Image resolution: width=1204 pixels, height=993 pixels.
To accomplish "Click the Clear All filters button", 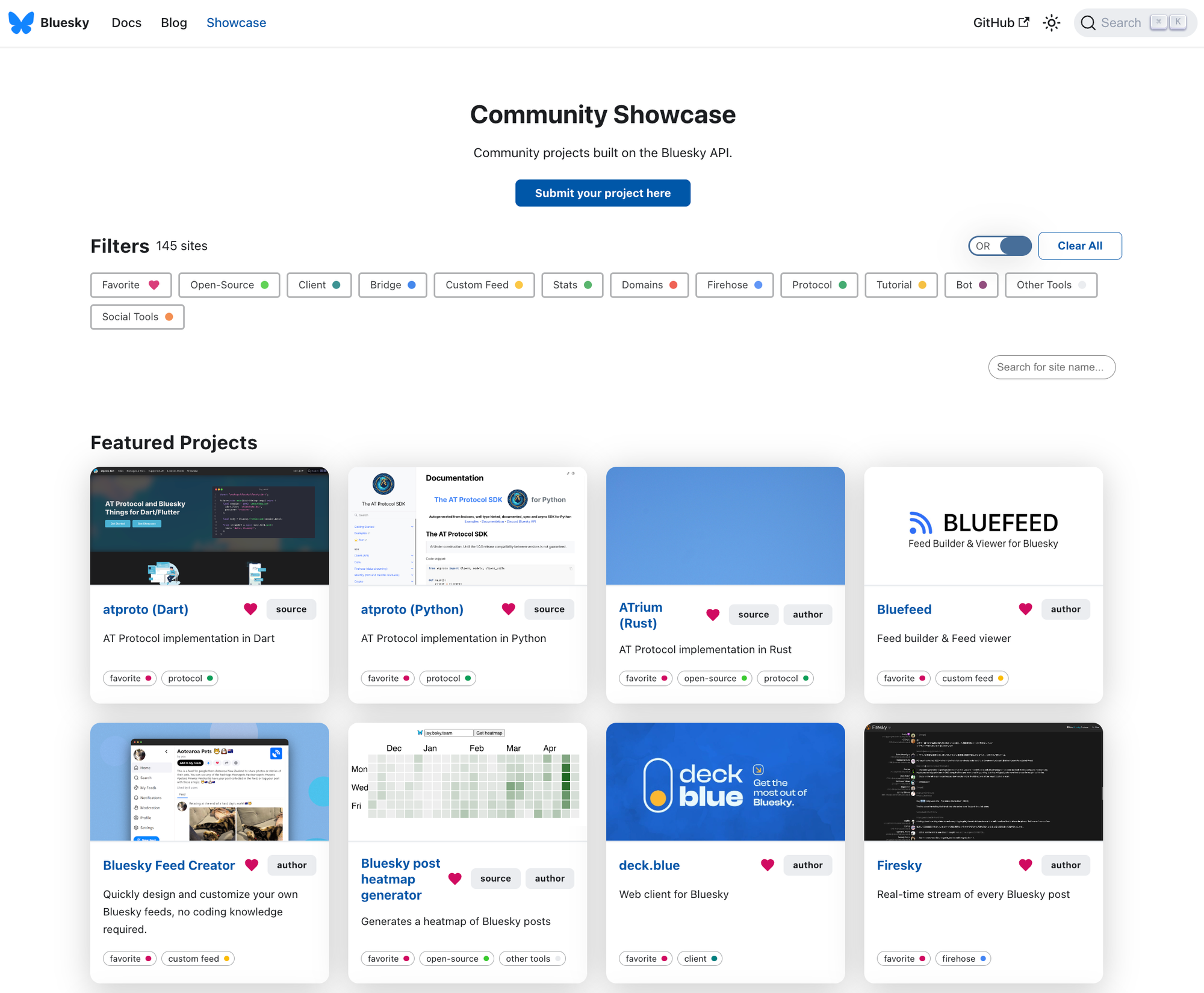I will (1079, 246).
